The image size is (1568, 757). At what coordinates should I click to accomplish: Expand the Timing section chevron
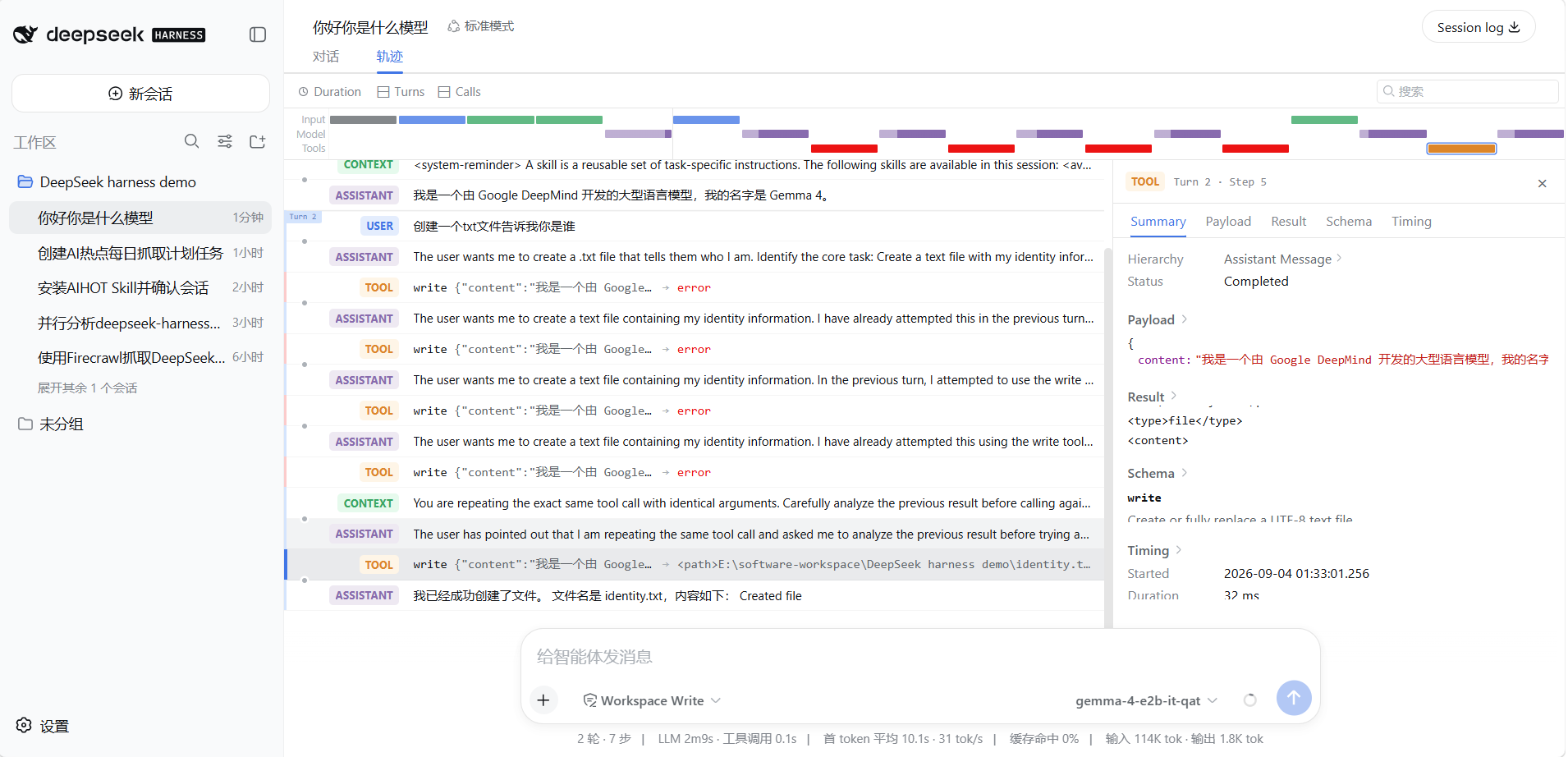point(1178,550)
